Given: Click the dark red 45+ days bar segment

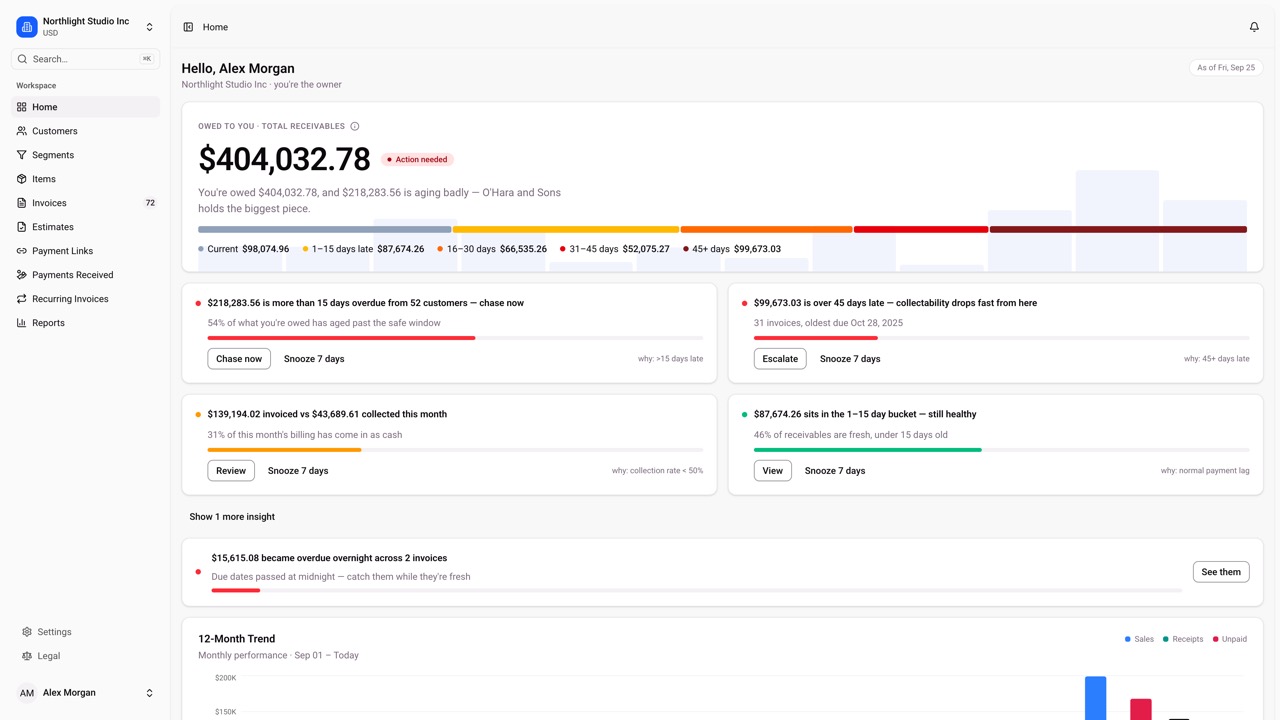Looking at the screenshot, I should coord(1118,230).
